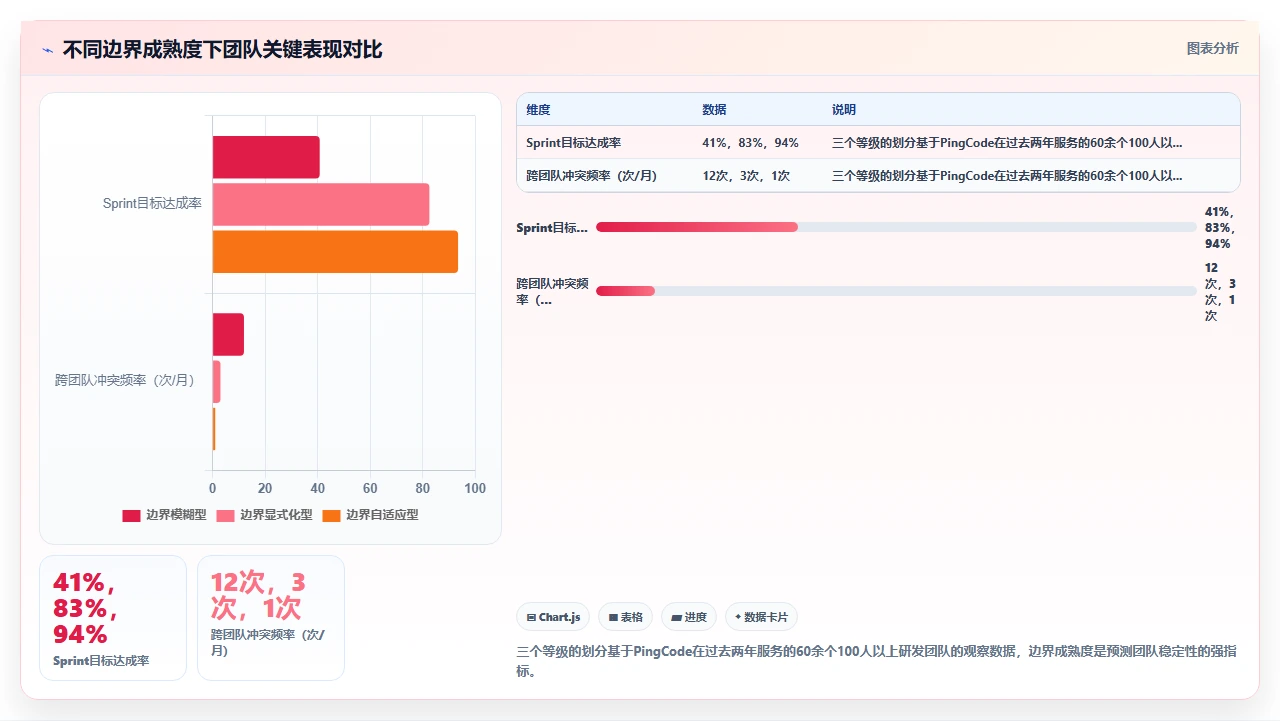Click the orange 边界自适应型 legend swatch

pyautogui.click(x=331, y=515)
